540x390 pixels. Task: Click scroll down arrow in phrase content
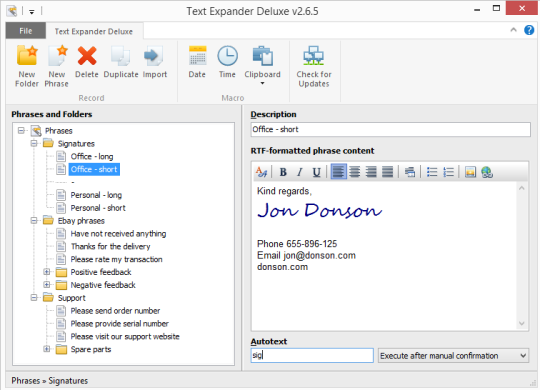521,324
